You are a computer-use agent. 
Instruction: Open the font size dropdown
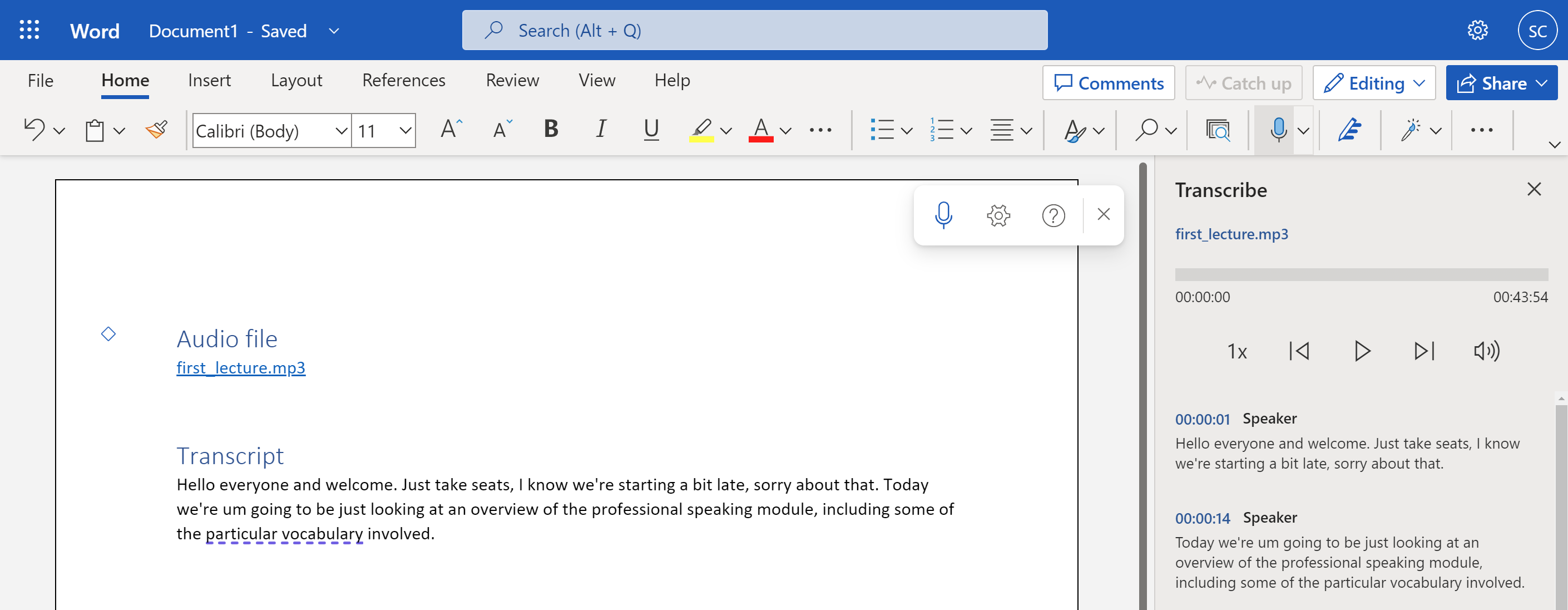pyautogui.click(x=405, y=130)
